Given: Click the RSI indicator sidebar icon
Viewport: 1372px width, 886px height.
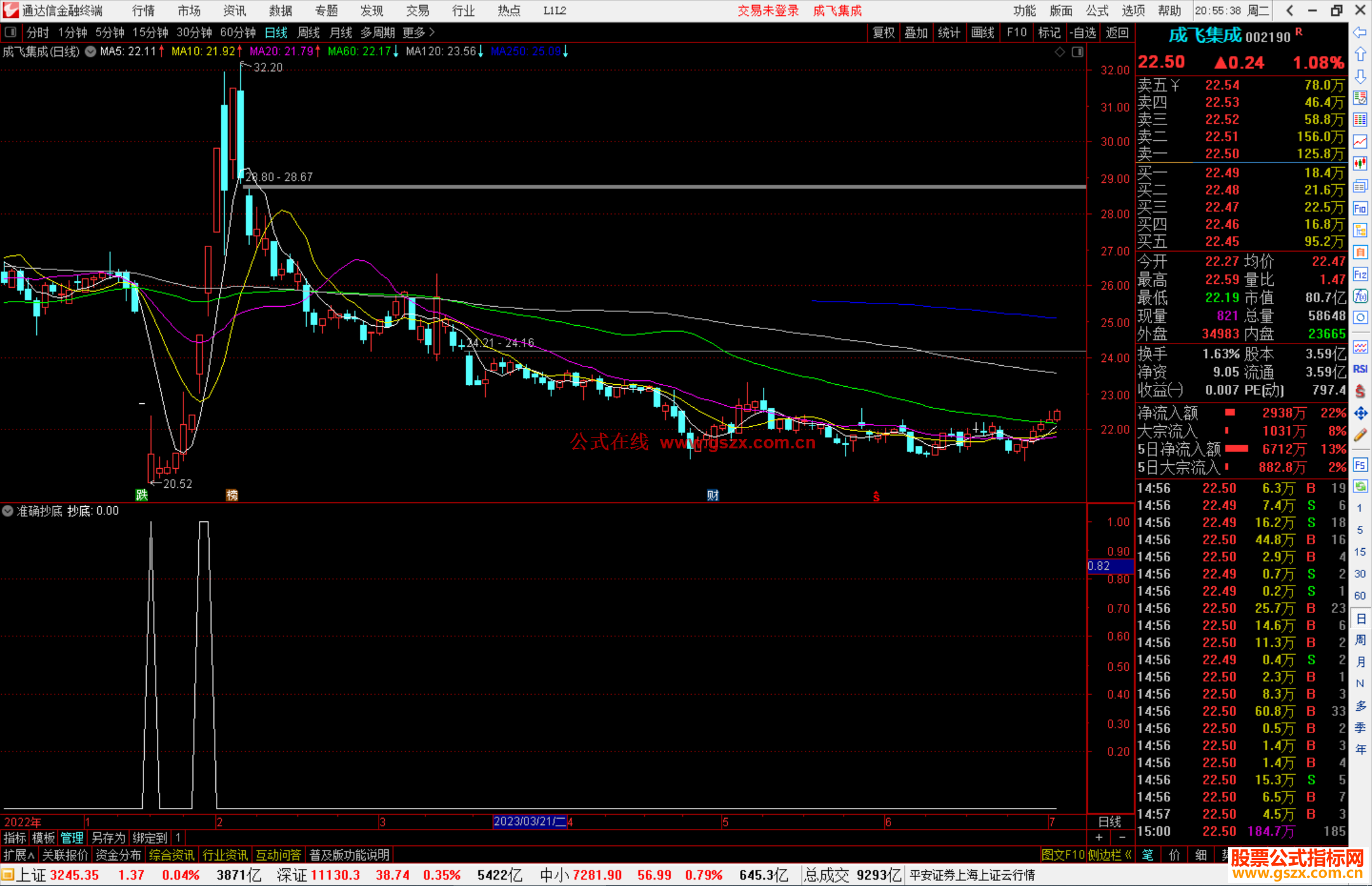Looking at the screenshot, I should [x=1360, y=369].
